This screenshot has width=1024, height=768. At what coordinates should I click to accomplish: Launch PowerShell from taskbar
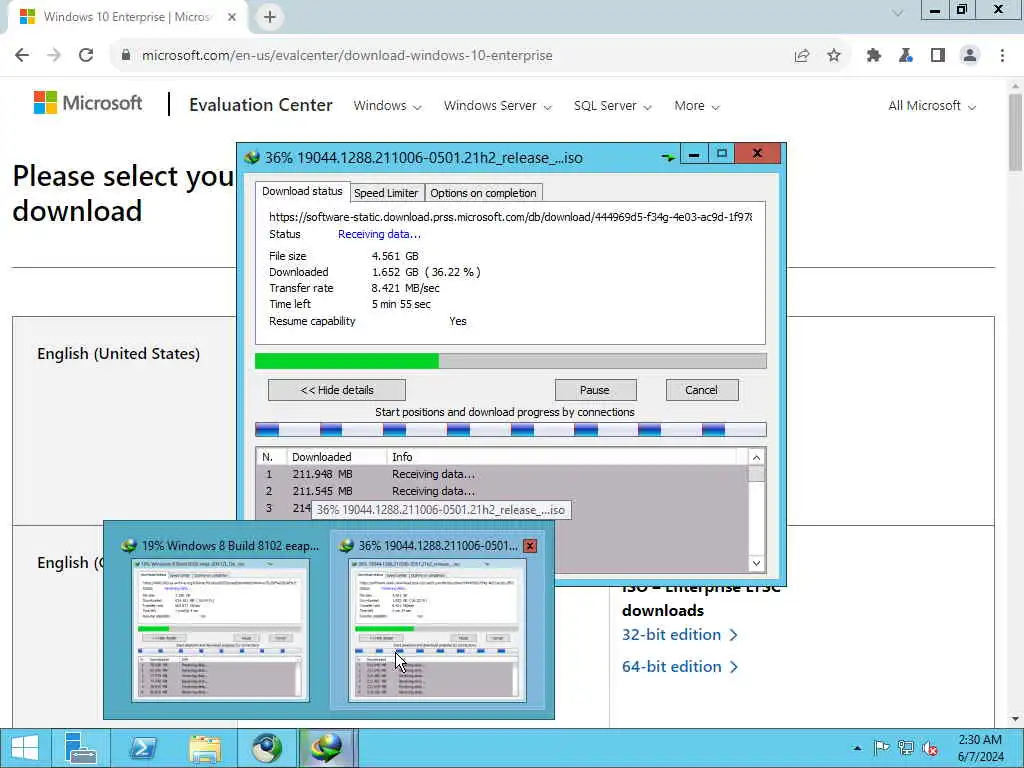click(x=142, y=748)
